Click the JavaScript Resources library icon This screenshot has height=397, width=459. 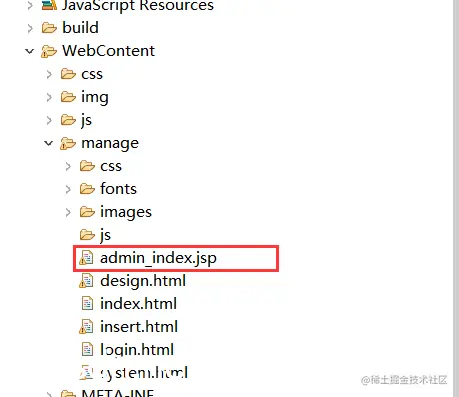point(49,5)
